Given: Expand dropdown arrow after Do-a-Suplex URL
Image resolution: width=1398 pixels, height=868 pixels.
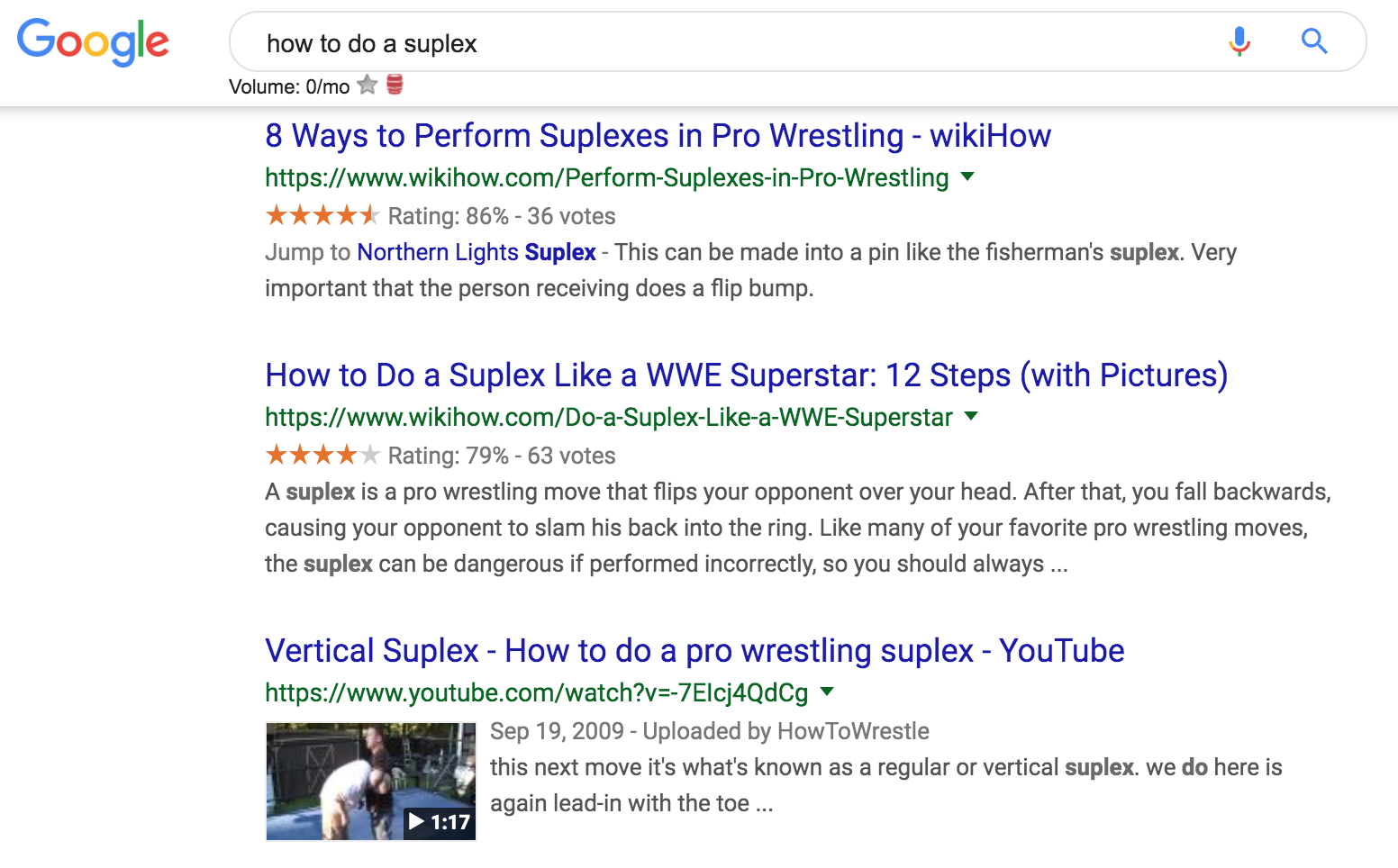Looking at the screenshot, I should click(971, 416).
